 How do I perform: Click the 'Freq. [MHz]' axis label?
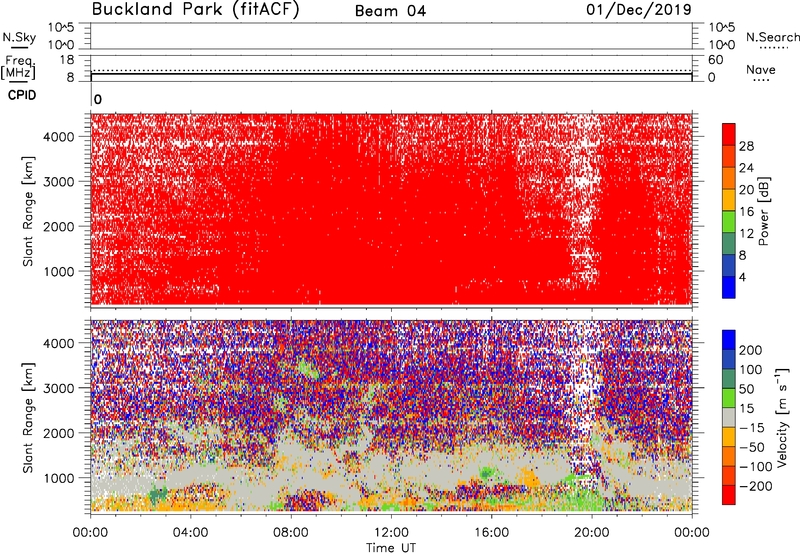point(18,67)
